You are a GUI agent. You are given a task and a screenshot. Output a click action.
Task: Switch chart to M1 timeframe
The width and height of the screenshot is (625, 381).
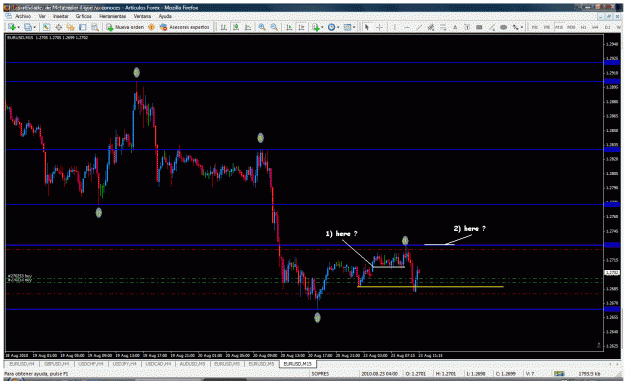point(535,27)
